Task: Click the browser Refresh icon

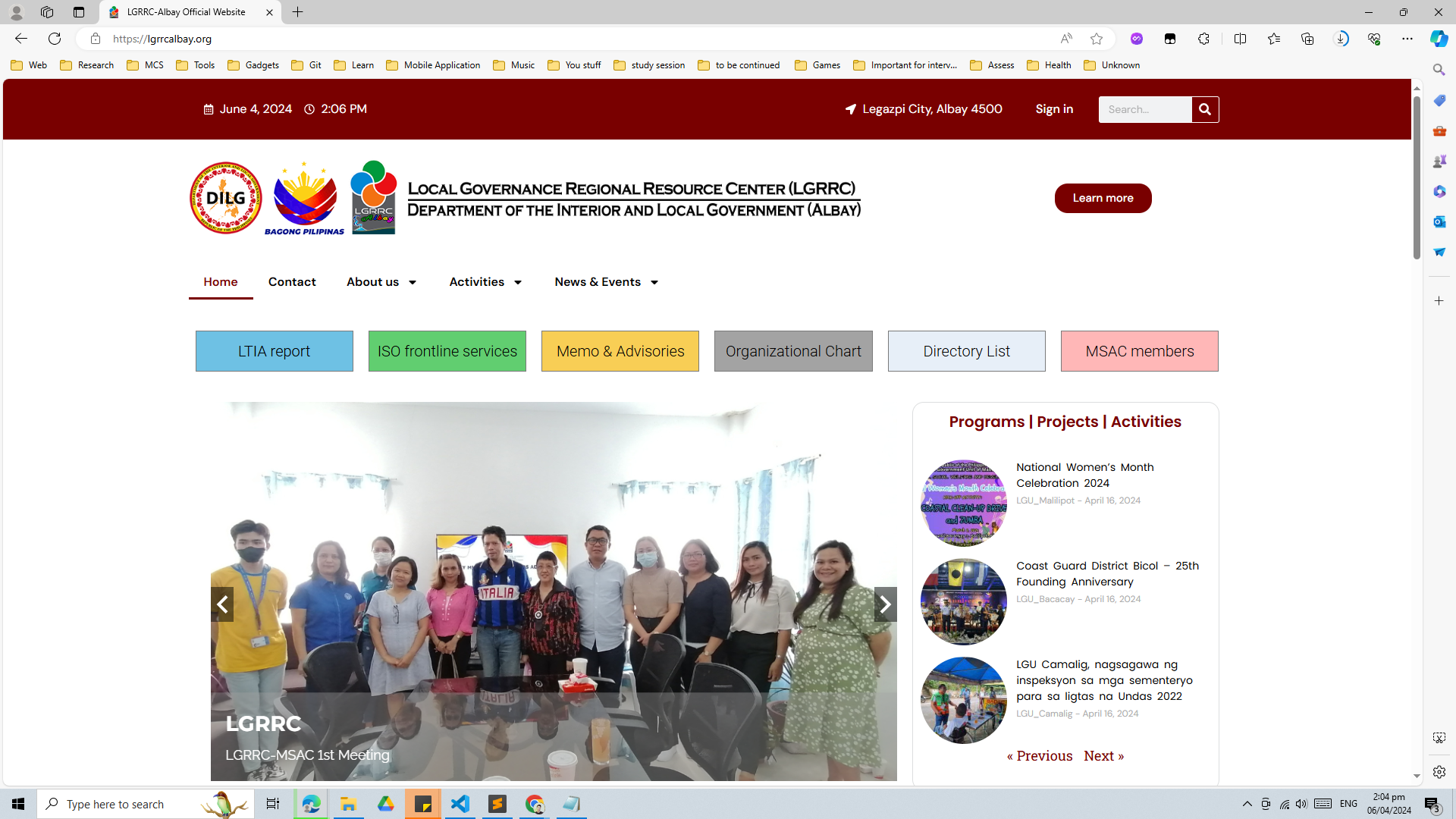Action: pos(55,39)
